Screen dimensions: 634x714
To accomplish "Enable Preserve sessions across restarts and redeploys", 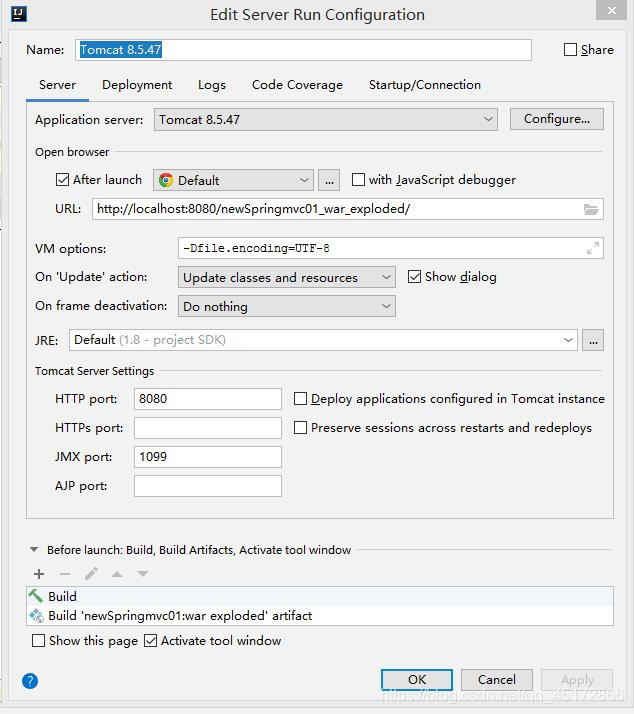I will (x=300, y=428).
